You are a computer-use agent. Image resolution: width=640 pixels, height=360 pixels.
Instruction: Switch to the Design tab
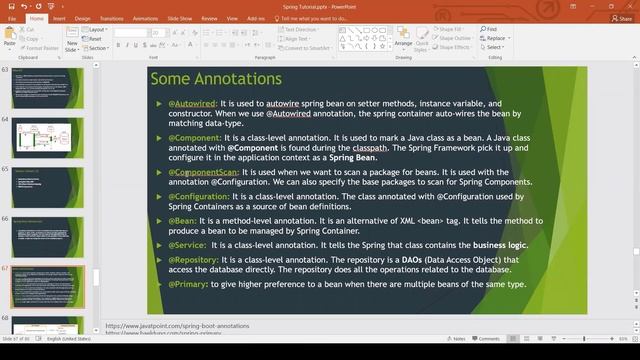click(82, 19)
